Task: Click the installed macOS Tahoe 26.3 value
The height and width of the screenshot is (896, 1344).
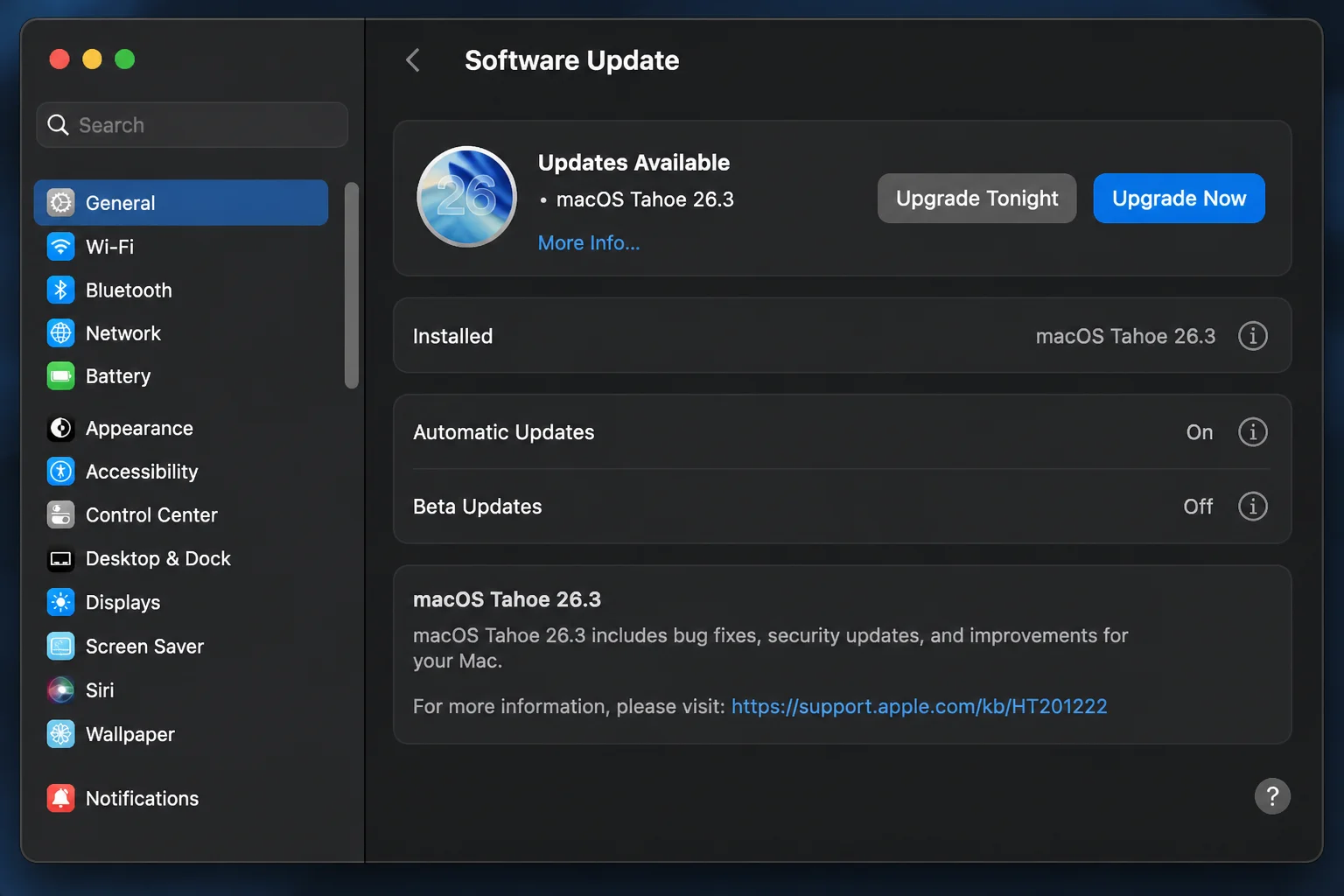Action: [x=1125, y=336]
